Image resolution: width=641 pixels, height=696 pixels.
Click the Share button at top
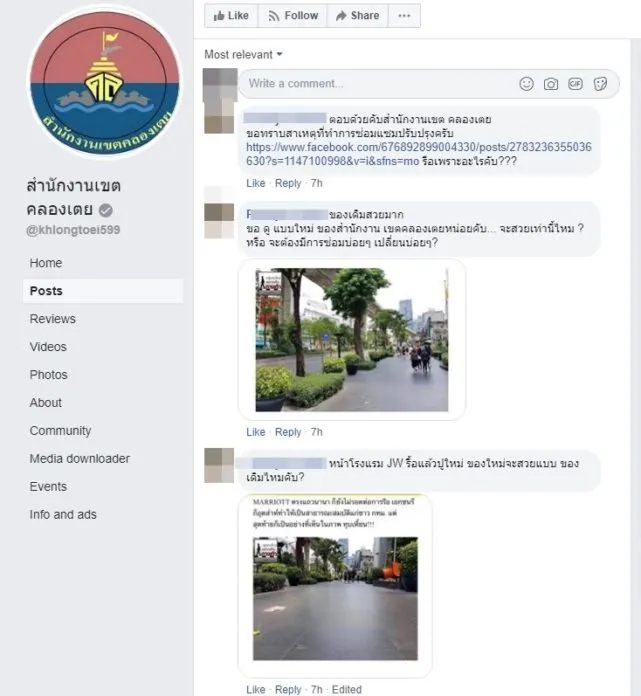click(x=357, y=16)
